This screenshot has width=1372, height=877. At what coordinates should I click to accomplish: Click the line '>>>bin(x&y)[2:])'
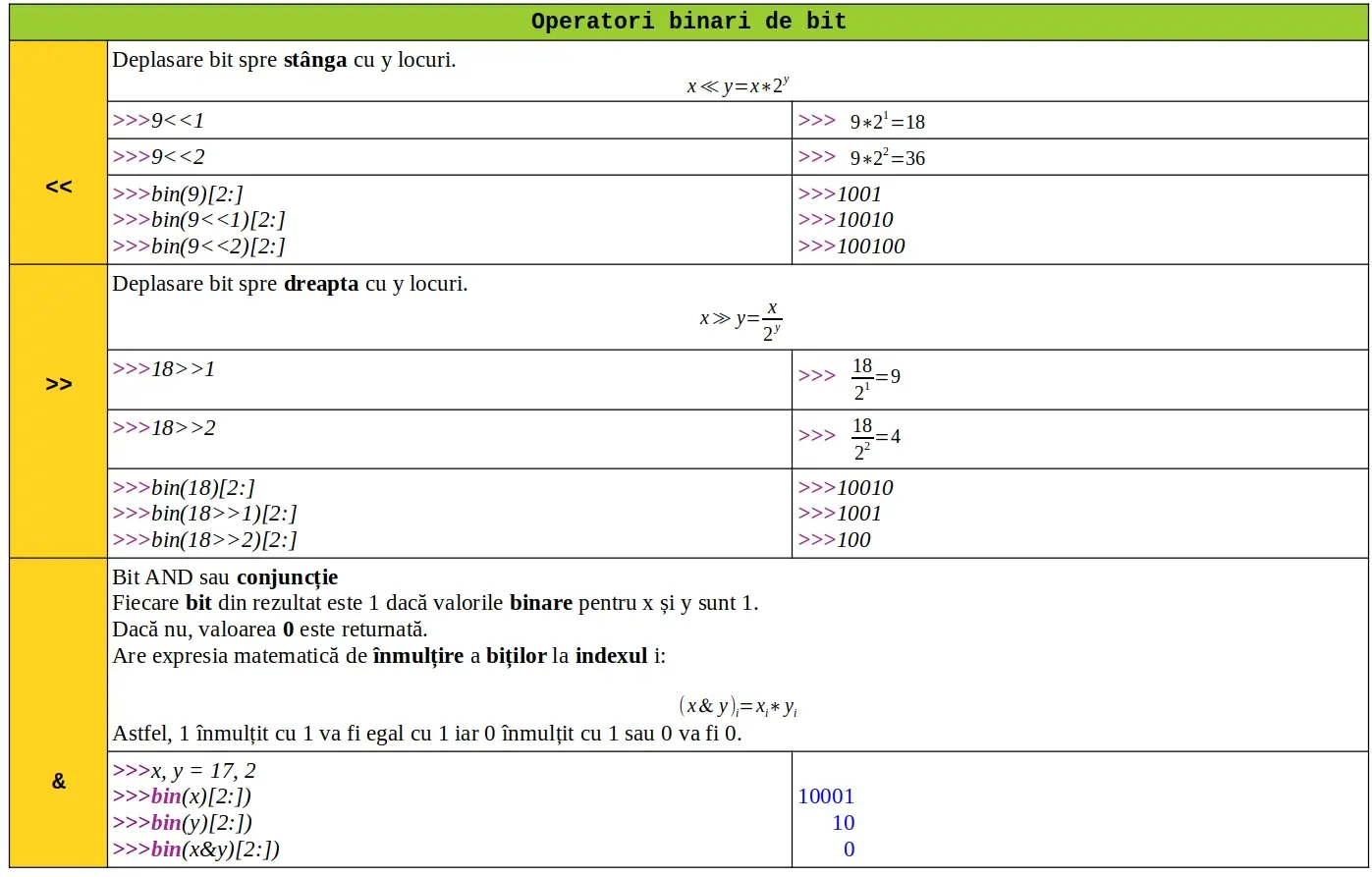[x=196, y=850]
